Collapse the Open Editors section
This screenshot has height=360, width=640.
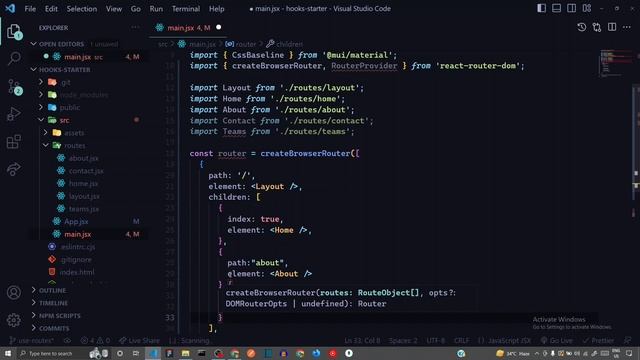tap(61, 44)
